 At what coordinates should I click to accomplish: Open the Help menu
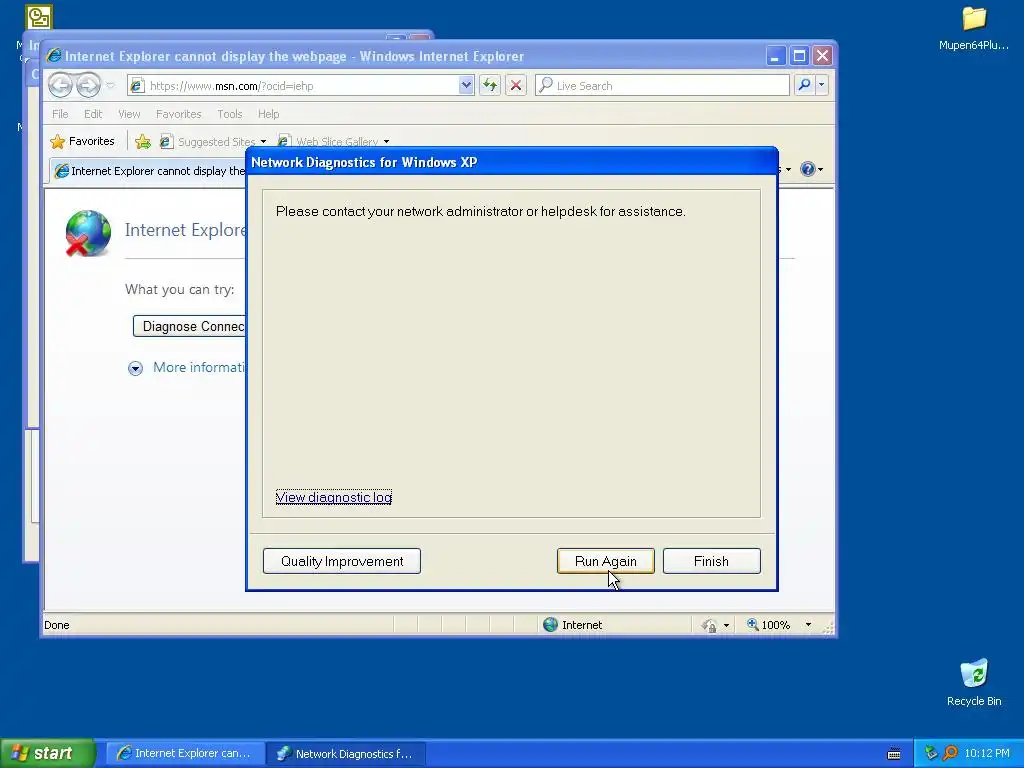tap(268, 114)
